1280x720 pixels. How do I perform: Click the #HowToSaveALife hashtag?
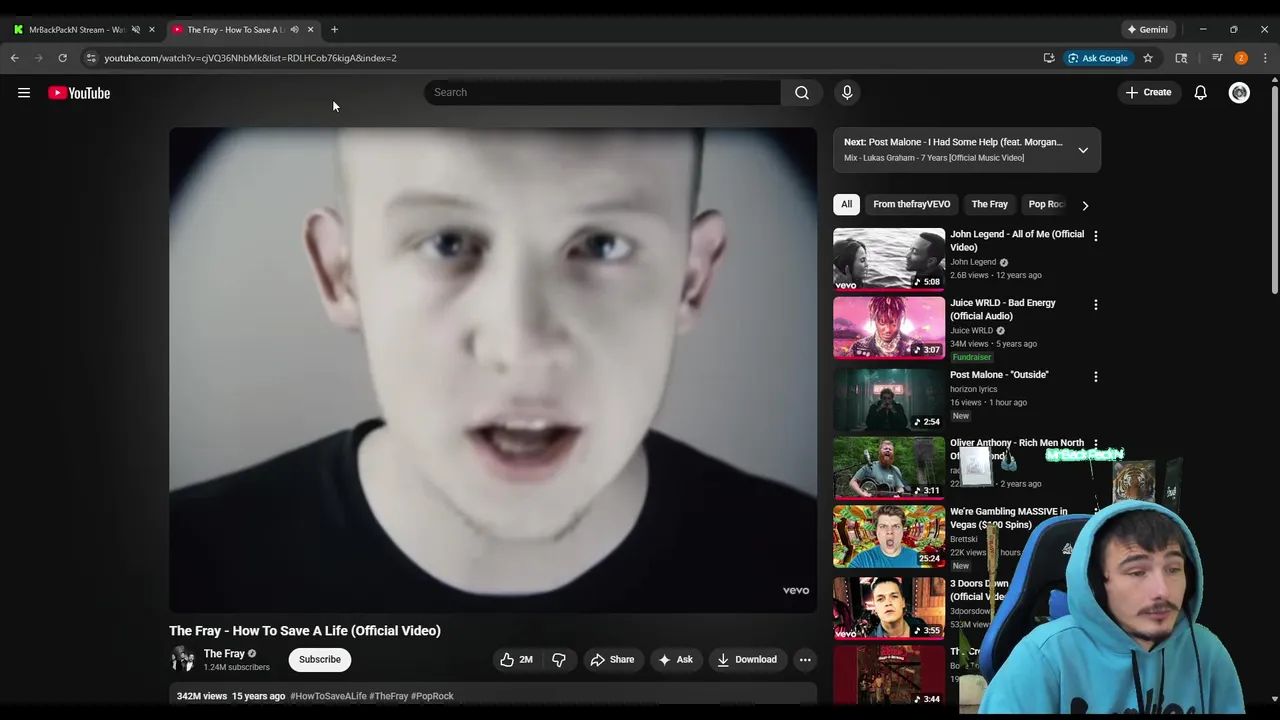pyautogui.click(x=328, y=696)
